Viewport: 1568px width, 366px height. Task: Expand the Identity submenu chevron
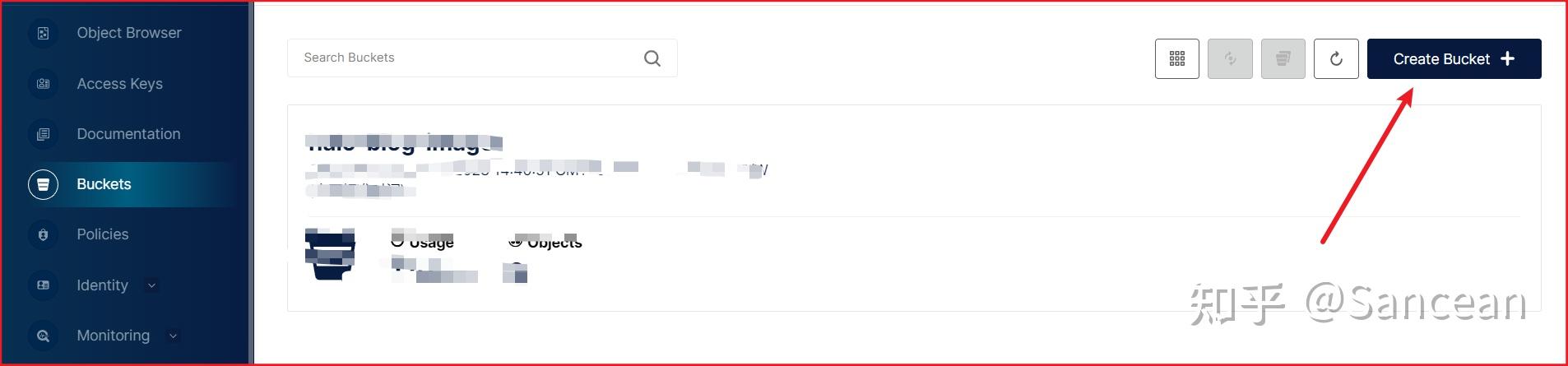(x=151, y=285)
